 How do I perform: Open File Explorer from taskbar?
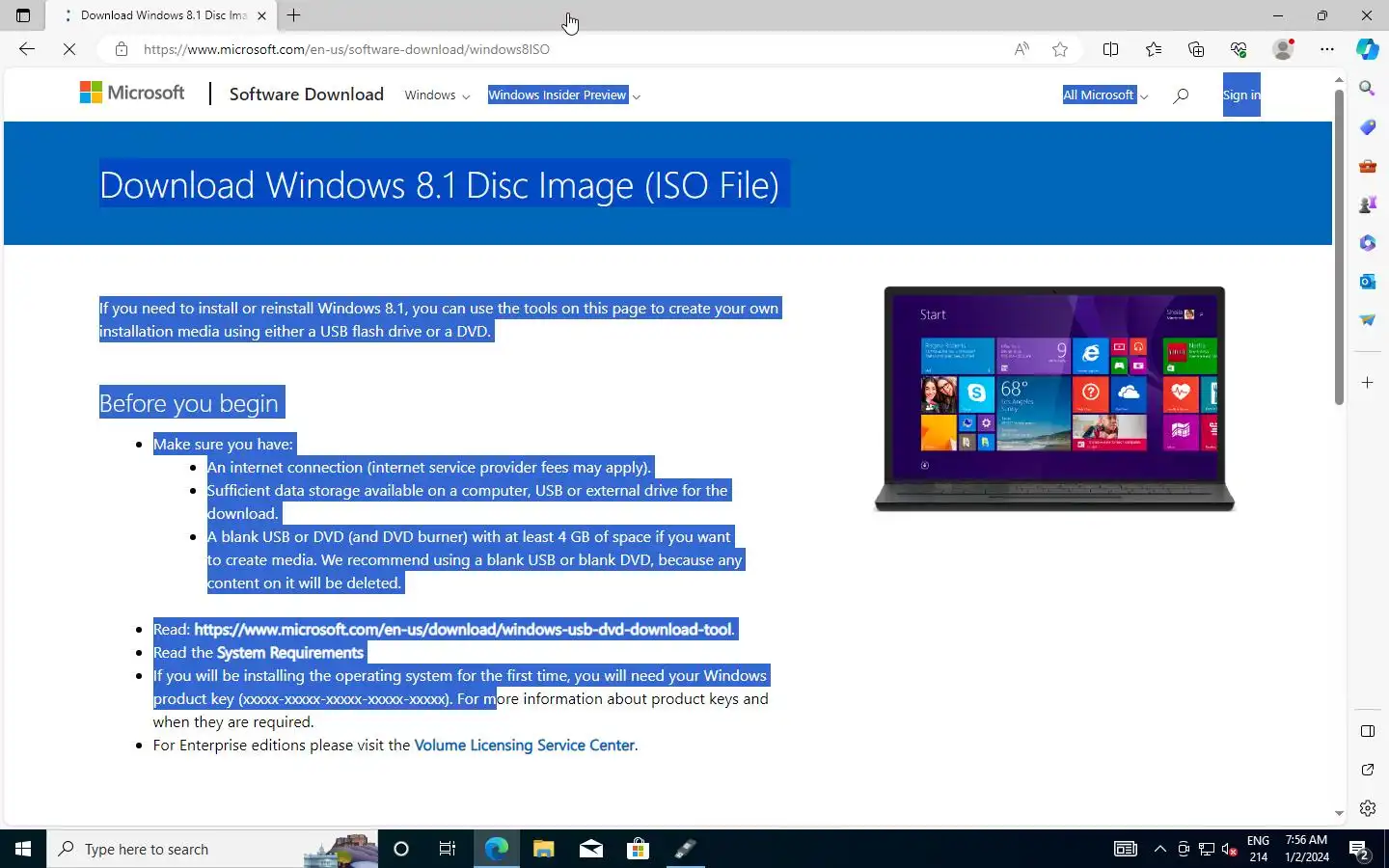pos(543,849)
